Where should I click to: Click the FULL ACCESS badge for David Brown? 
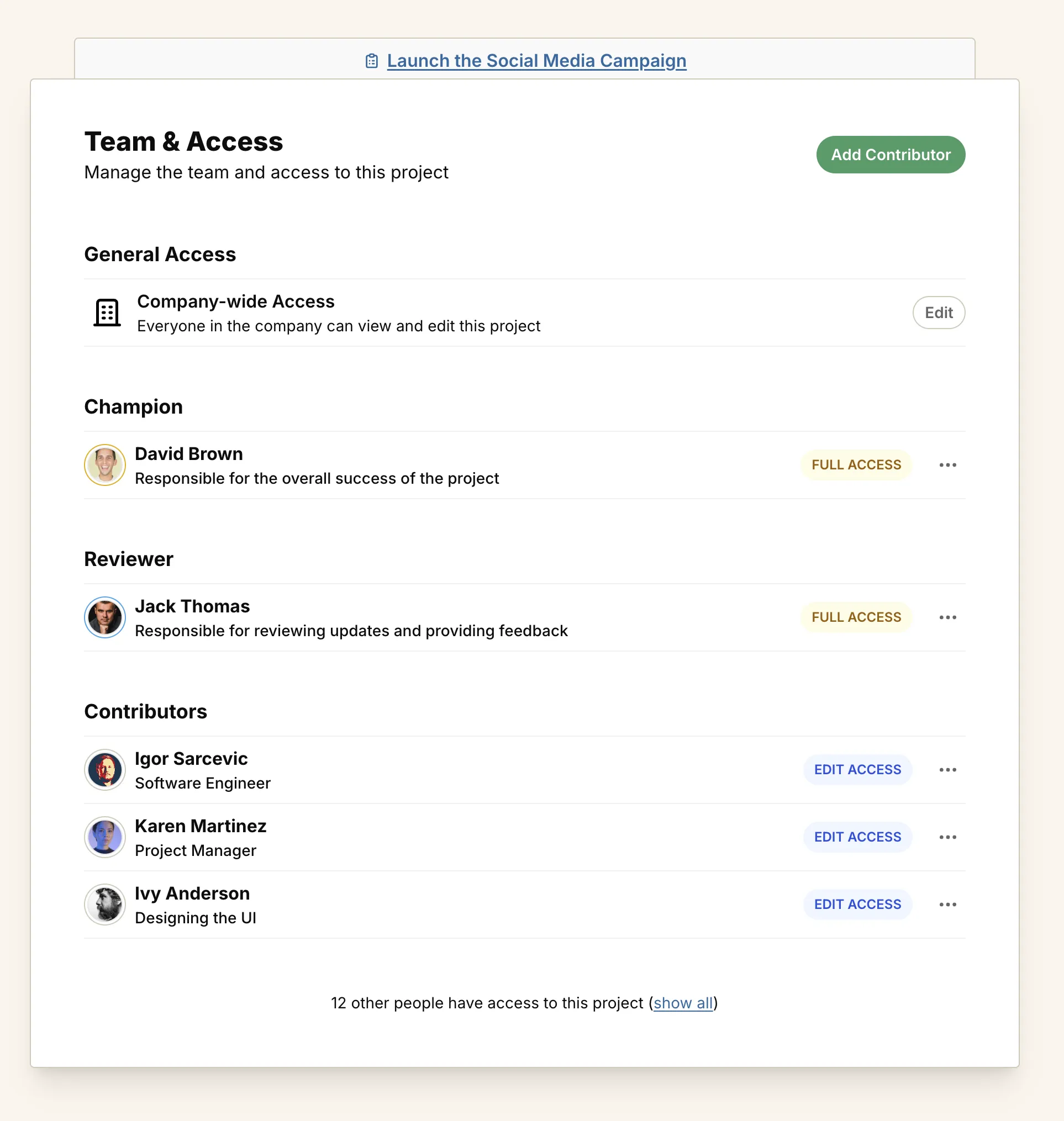856,464
